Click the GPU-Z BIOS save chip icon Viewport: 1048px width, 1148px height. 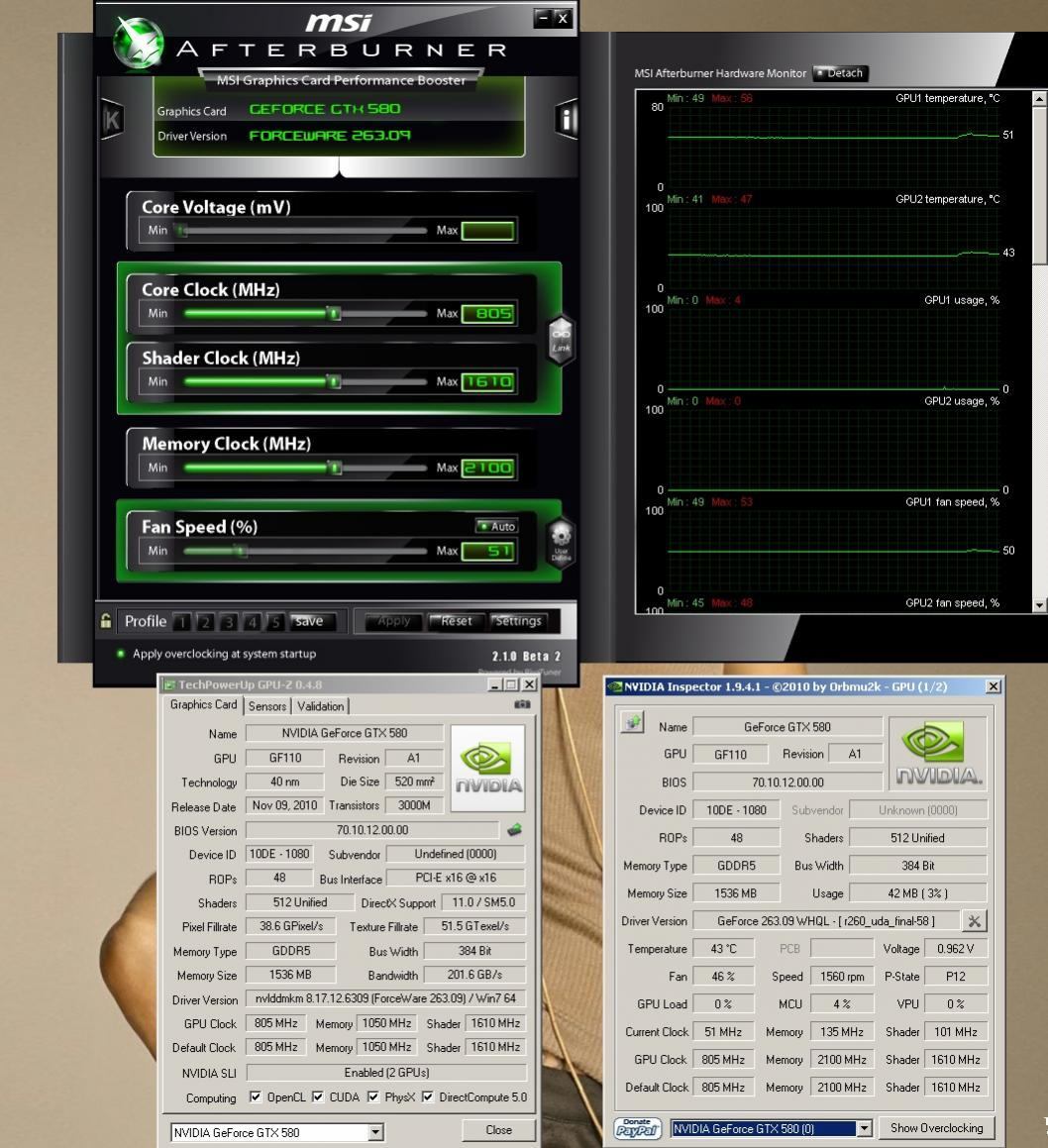point(514,830)
